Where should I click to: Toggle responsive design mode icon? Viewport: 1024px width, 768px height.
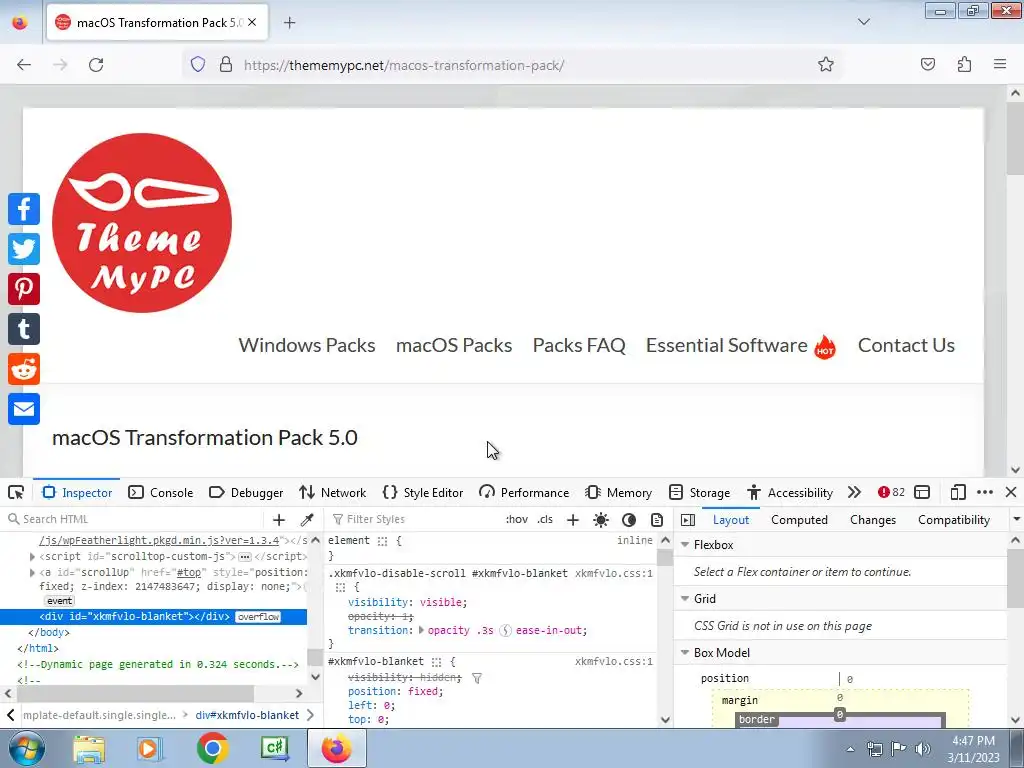[x=957, y=492]
